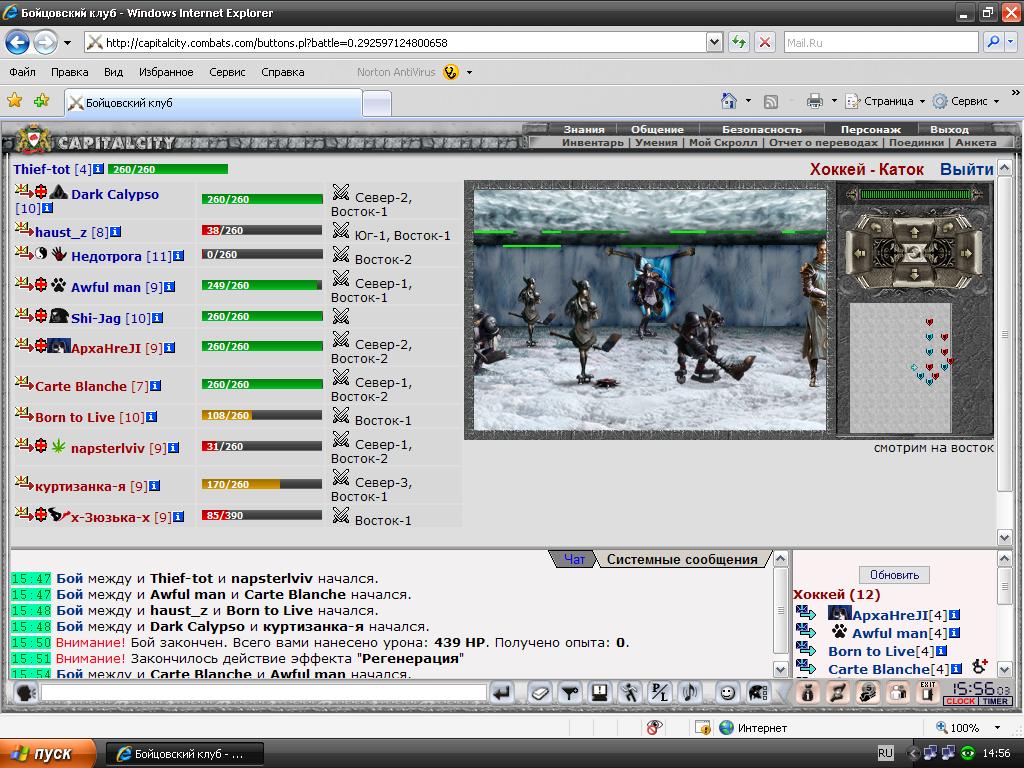Expand the Страница menu dropdown
Image resolution: width=1024 pixels, height=768 pixels.
tap(922, 101)
